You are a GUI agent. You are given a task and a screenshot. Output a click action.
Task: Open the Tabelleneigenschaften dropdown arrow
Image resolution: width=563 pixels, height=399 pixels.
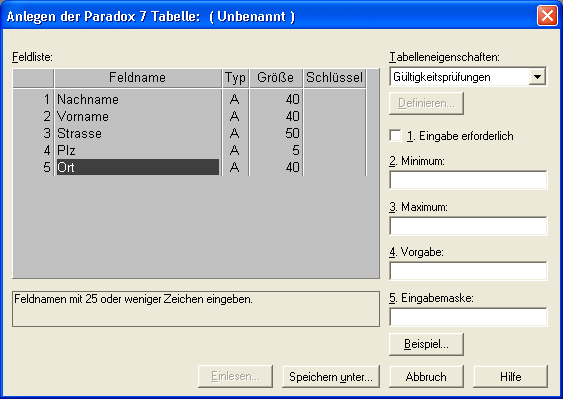[537, 77]
